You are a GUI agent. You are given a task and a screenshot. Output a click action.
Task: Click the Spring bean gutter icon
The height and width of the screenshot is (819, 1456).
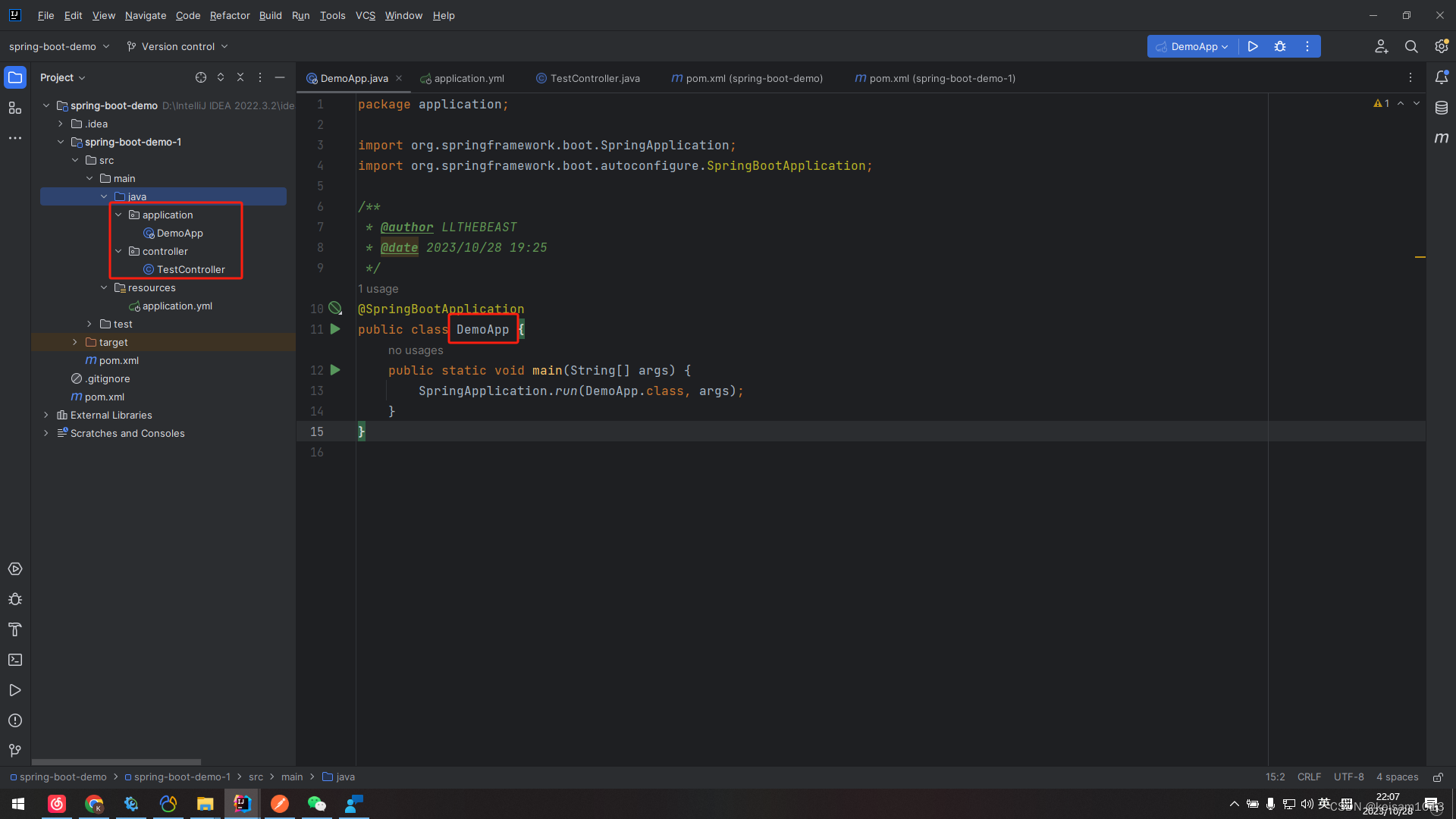pos(335,309)
